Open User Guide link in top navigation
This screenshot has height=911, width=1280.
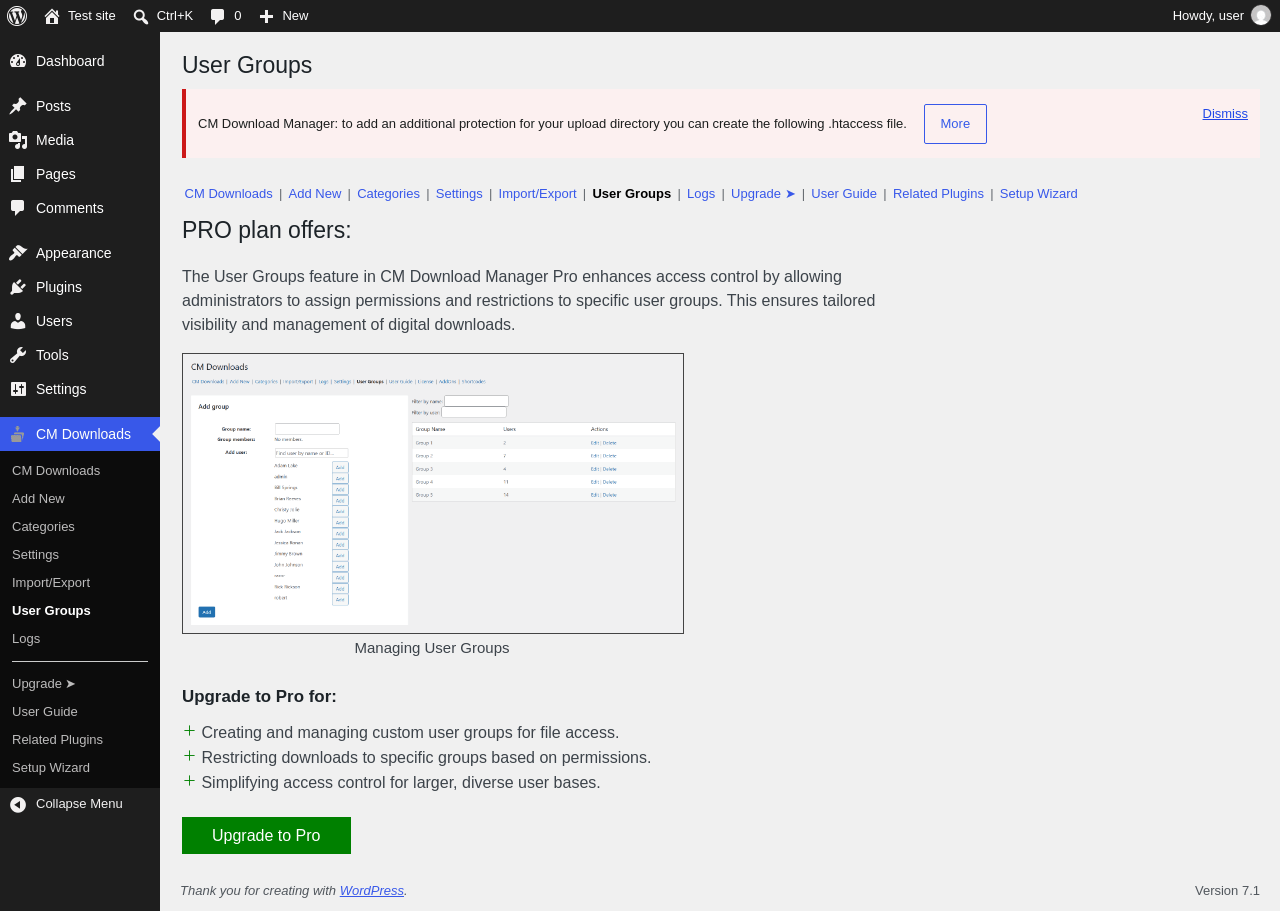(844, 194)
